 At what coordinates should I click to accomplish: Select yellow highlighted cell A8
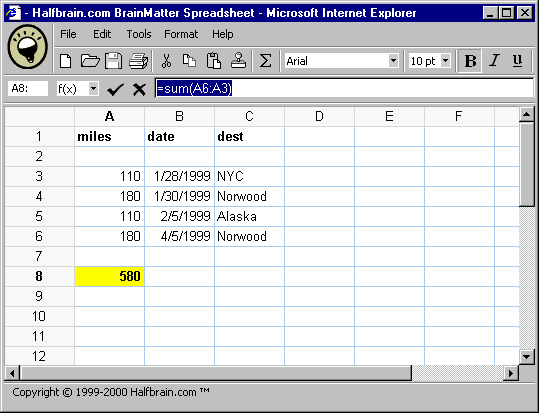pos(109,276)
